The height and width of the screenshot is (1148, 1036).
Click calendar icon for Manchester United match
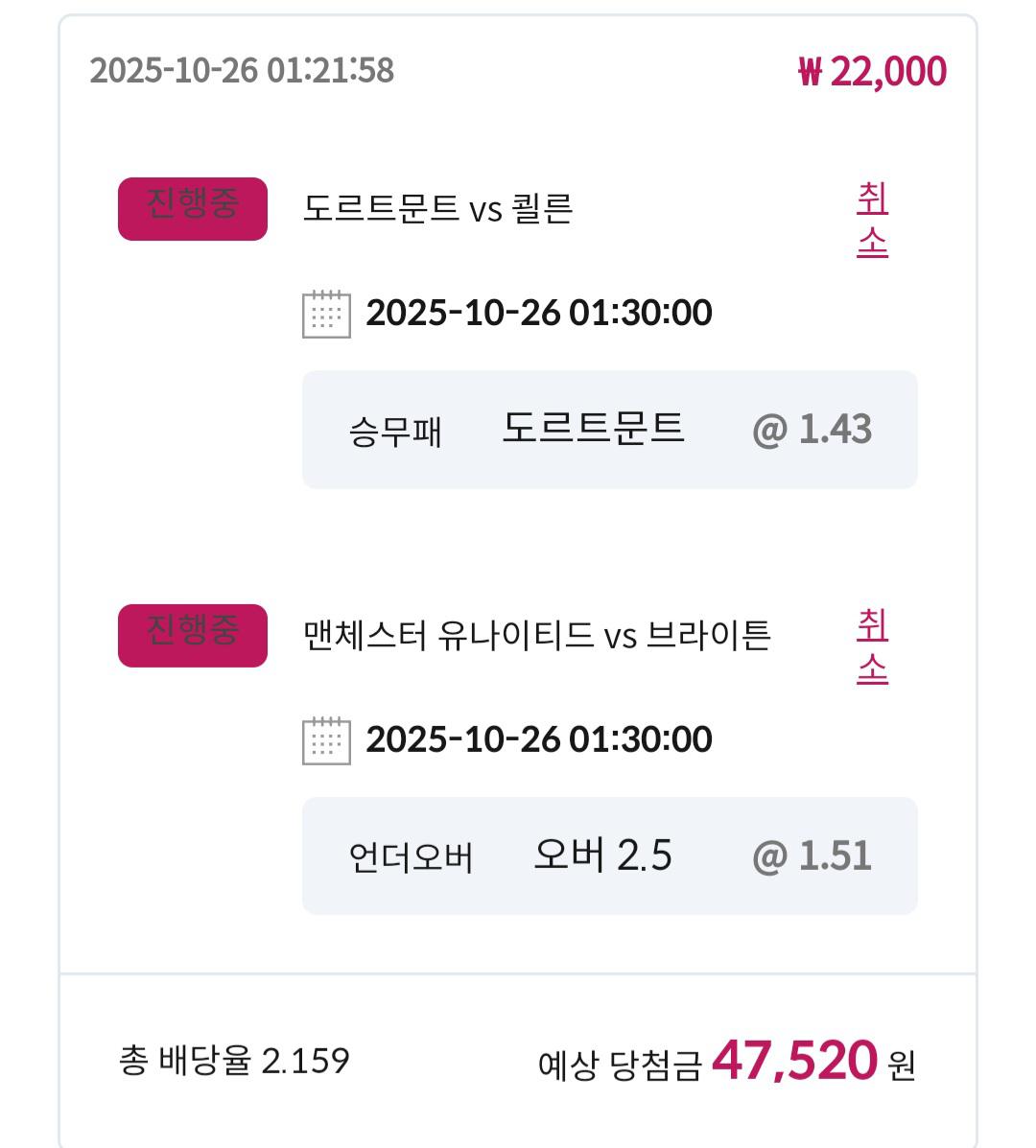tap(326, 740)
